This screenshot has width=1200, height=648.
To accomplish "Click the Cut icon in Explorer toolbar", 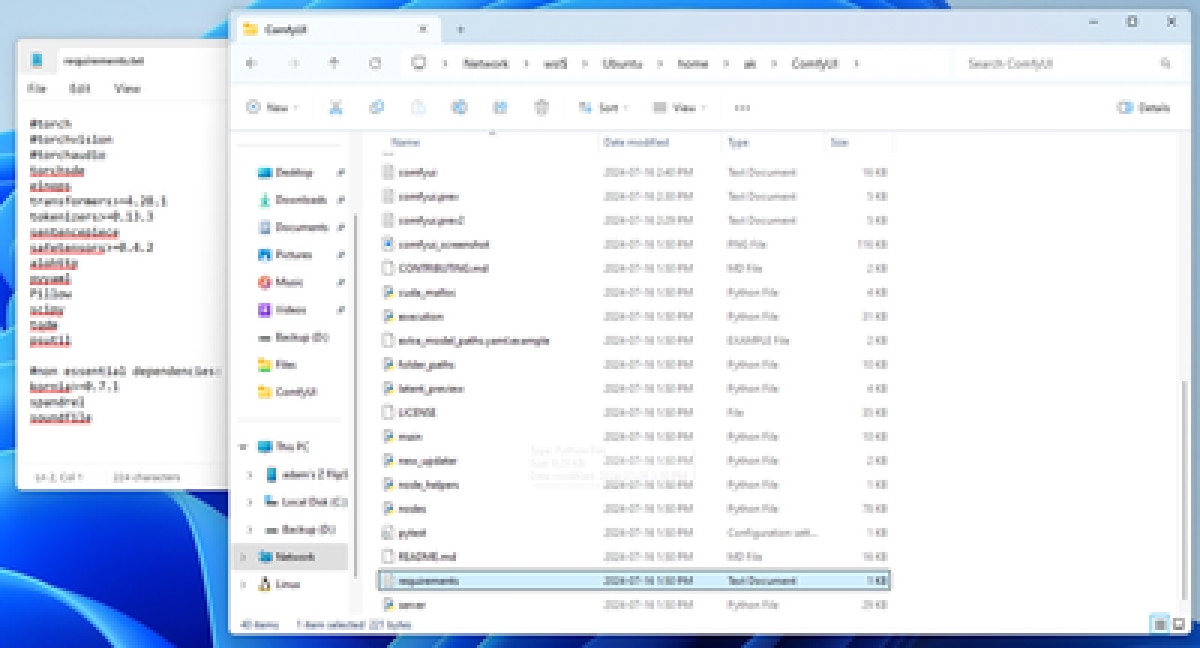I will point(336,107).
